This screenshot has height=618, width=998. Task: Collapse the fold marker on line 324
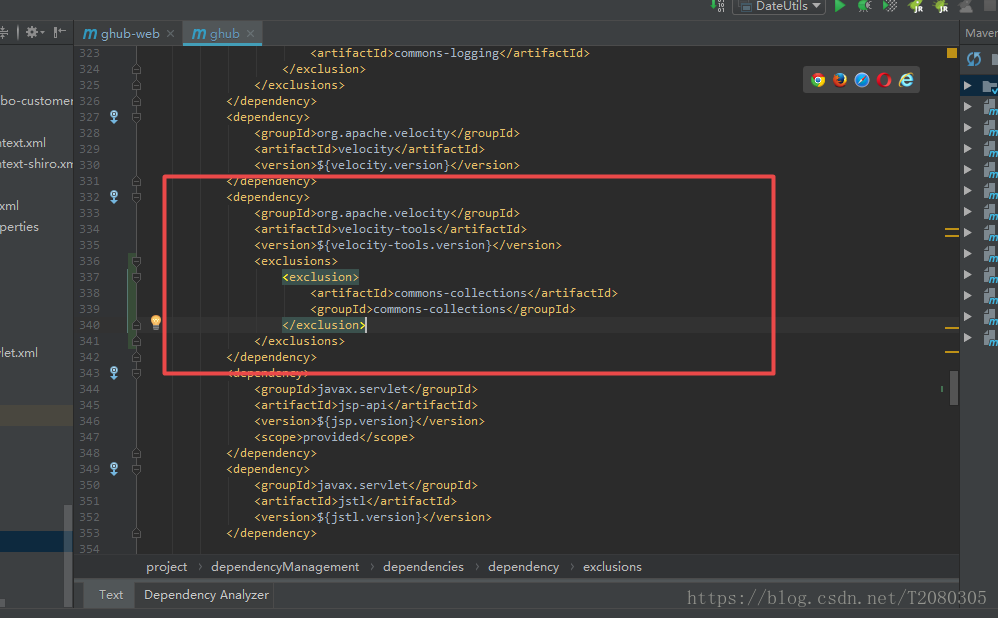(x=136, y=69)
